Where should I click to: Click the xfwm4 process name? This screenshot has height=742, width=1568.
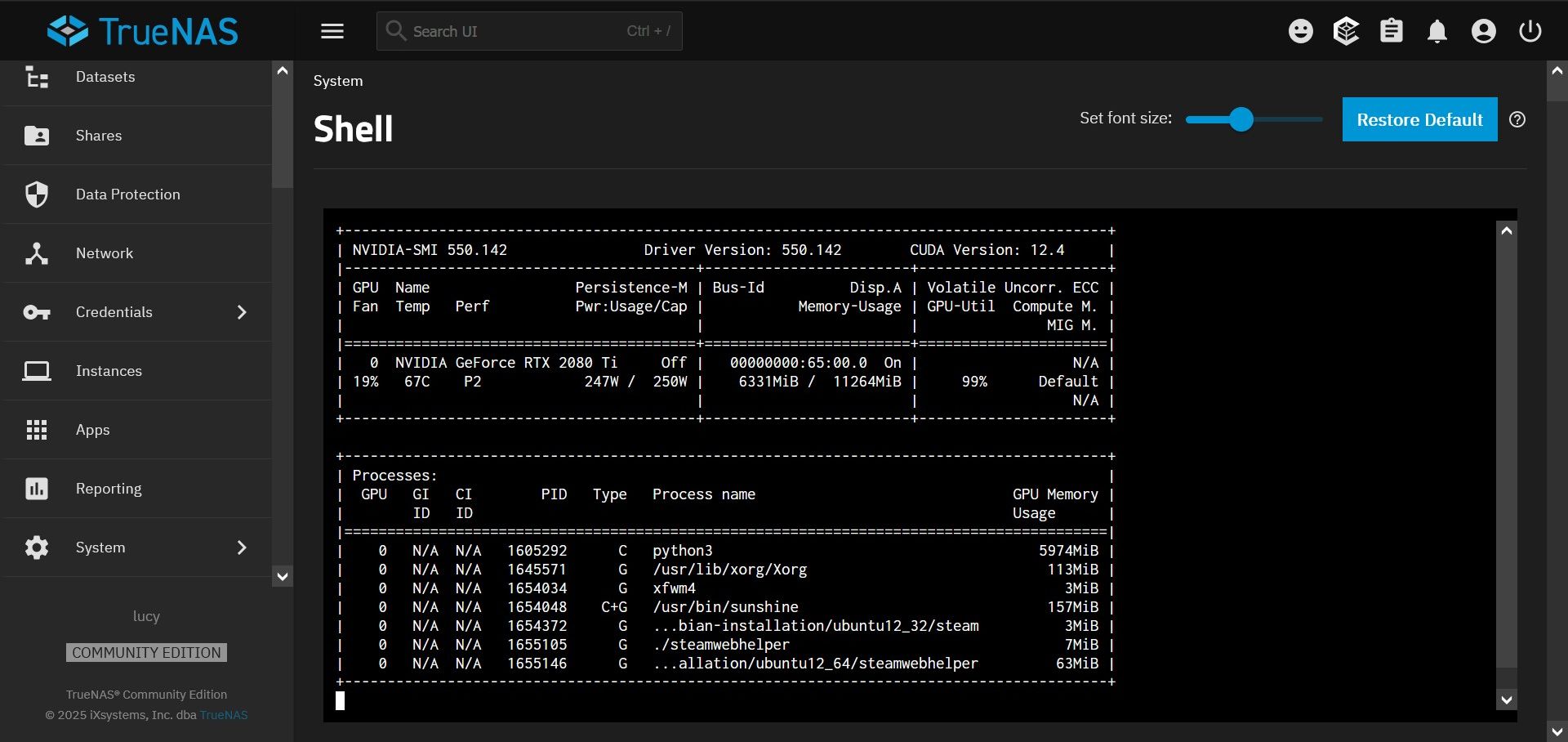click(x=674, y=588)
